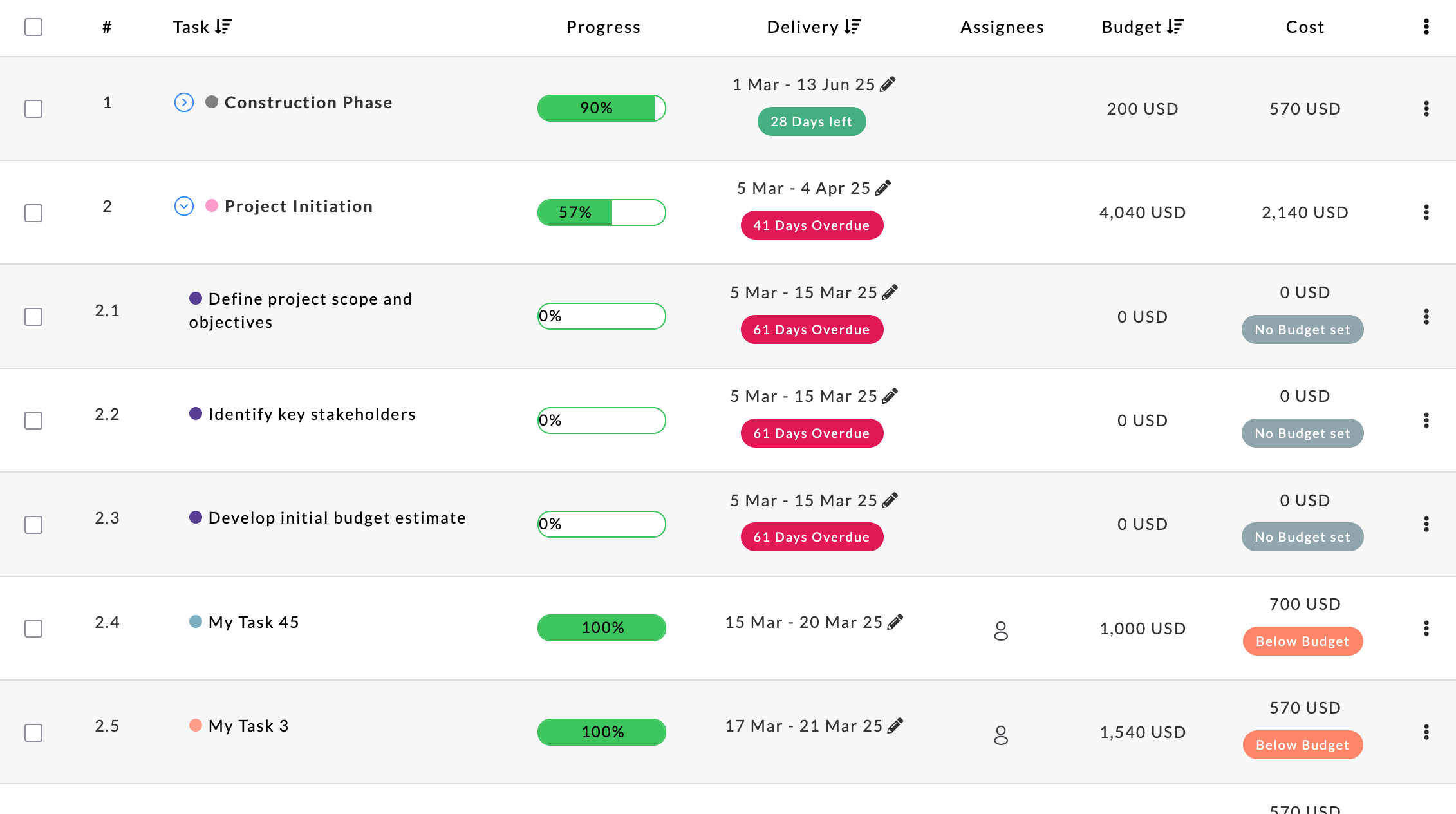Image resolution: width=1456 pixels, height=814 pixels.
Task: Open kebab menu for Identify key stakeholders
Action: (x=1426, y=421)
